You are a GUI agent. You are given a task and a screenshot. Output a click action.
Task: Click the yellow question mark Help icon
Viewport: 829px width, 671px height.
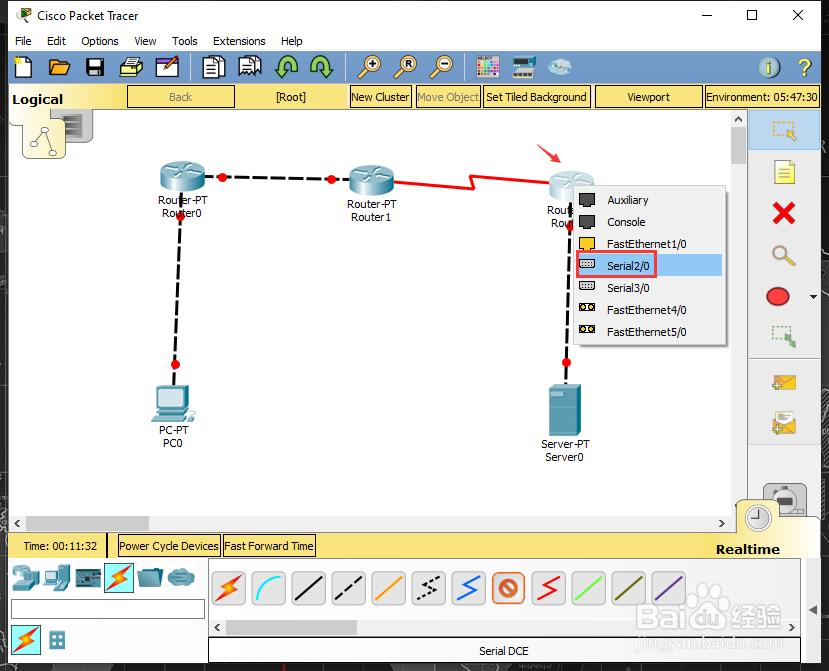click(x=804, y=67)
